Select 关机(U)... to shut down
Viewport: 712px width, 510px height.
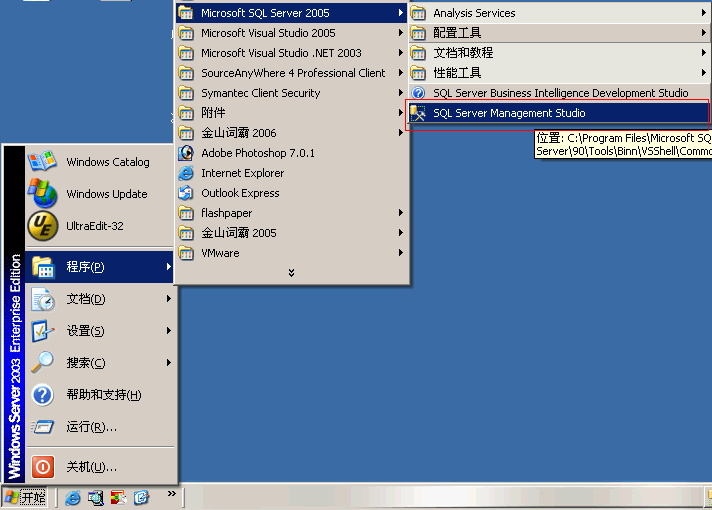tap(100, 467)
